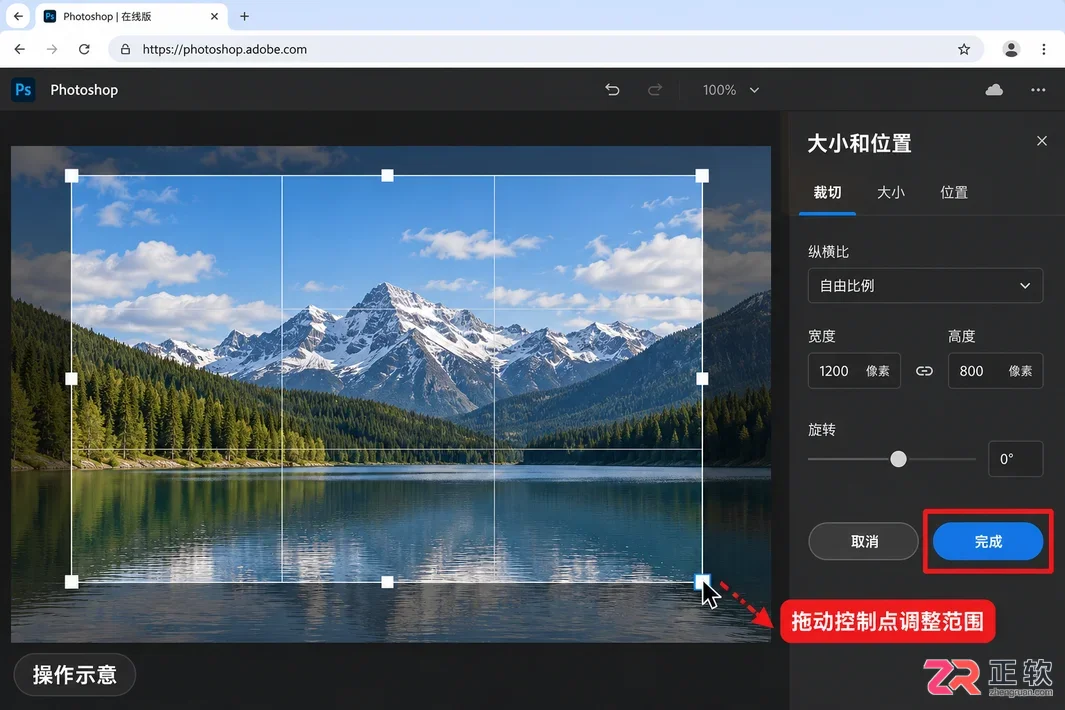Open the 100% zoom level dropdown
The height and width of the screenshot is (710, 1065).
coord(731,90)
